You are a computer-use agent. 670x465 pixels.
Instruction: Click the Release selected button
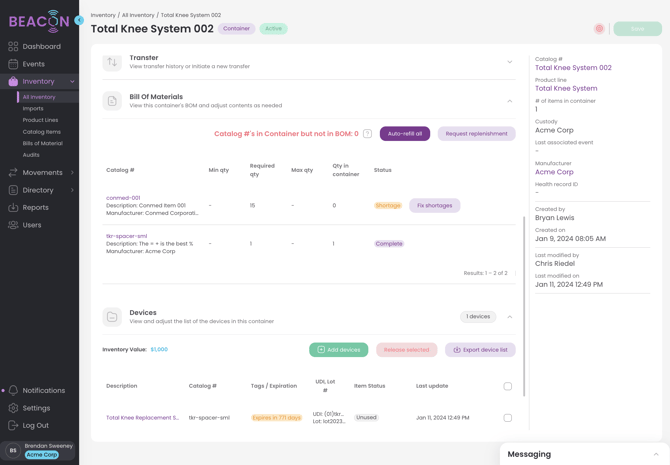(x=406, y=350)
